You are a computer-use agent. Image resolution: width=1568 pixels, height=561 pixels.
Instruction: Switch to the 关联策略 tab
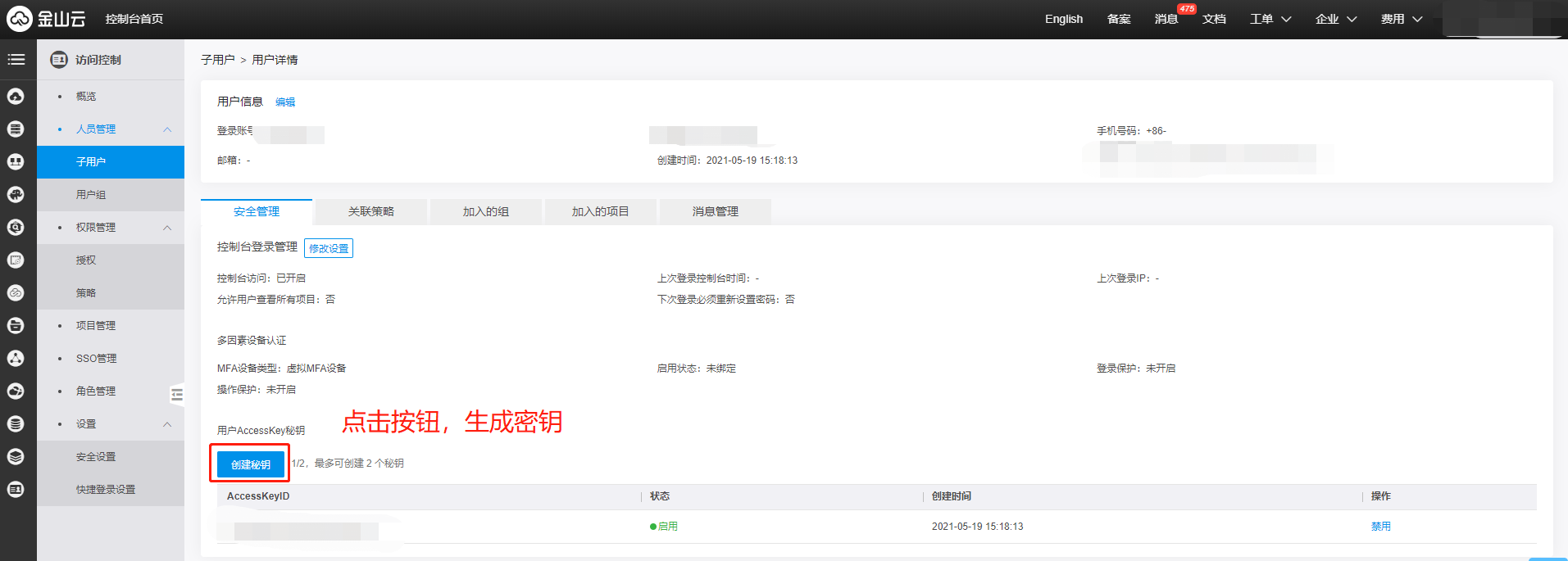pyautogui.click(x=371, y=211)
